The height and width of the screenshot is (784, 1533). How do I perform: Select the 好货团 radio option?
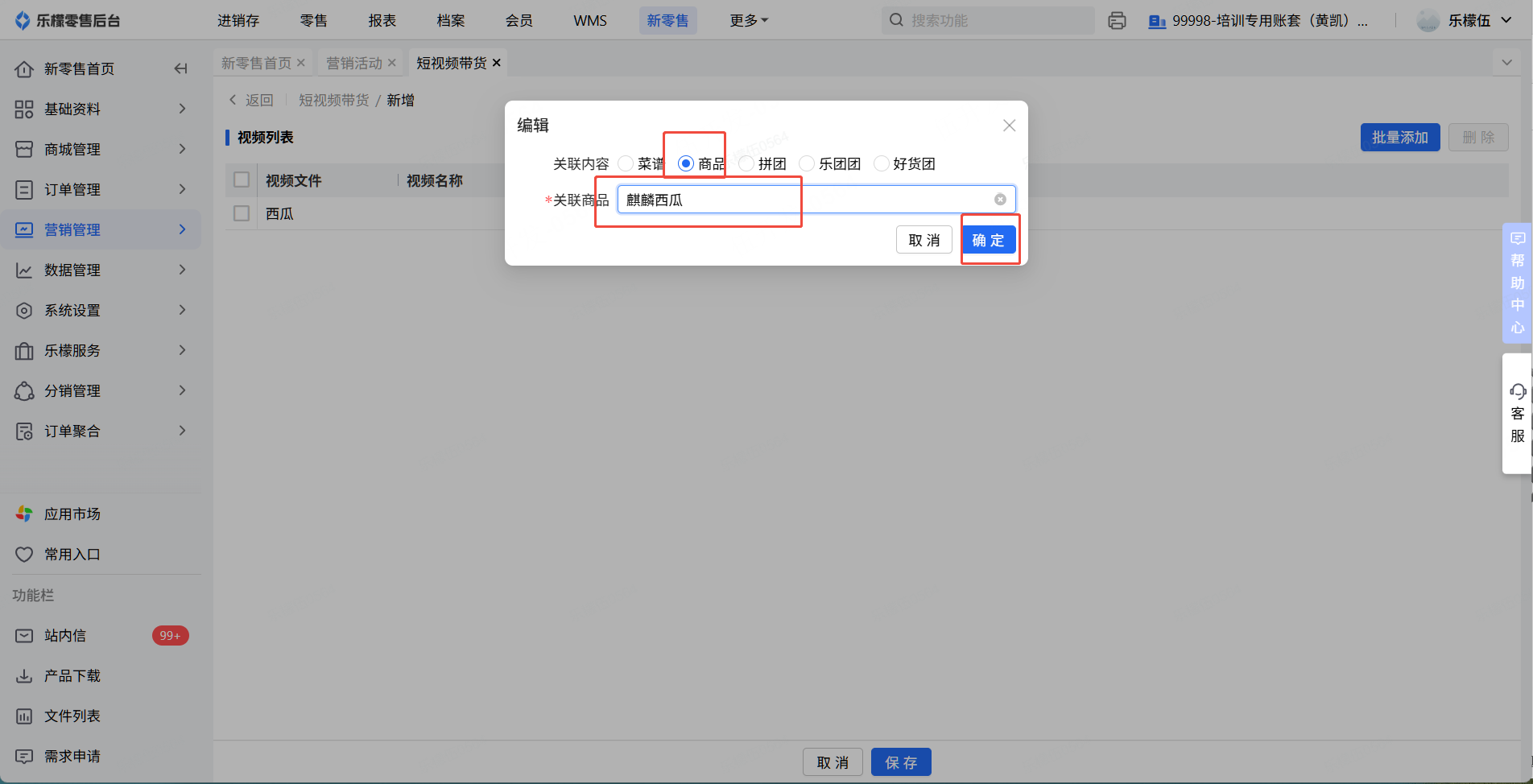pyautogui.click(x=882, y=163)
